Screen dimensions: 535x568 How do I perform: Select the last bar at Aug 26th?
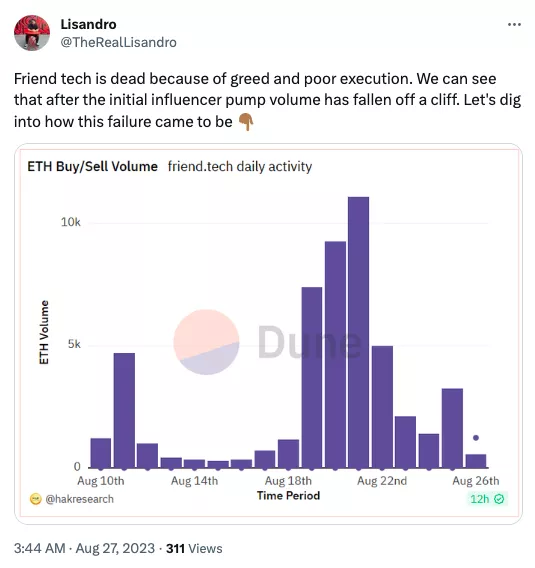tap(476, 461)
